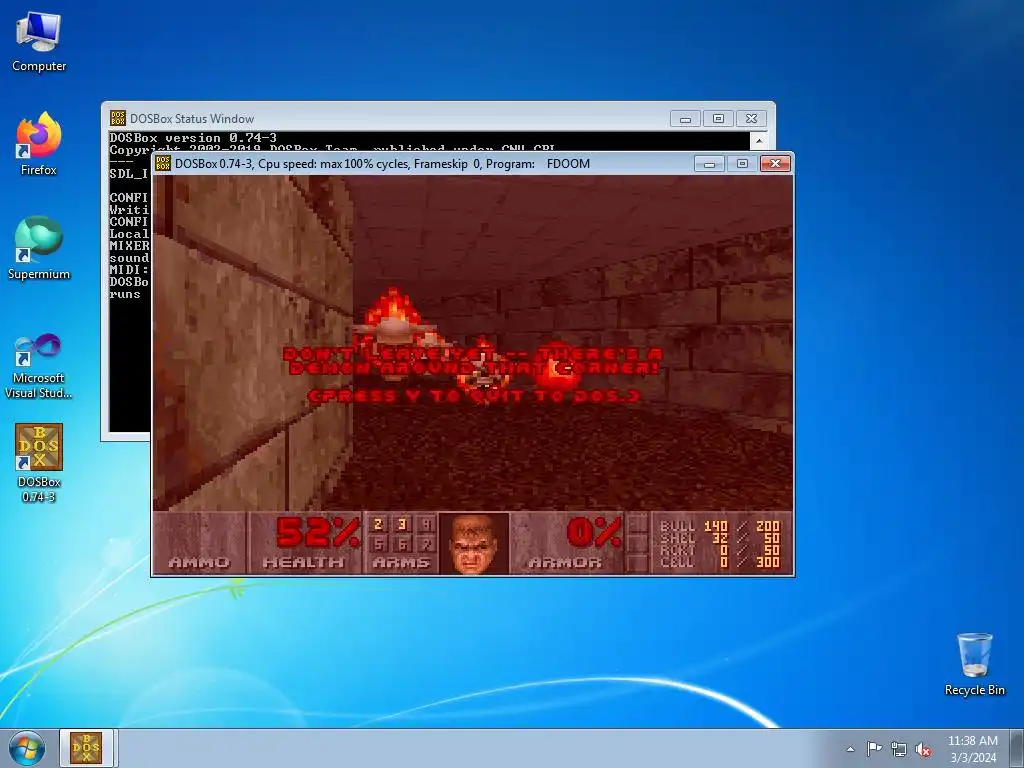Click the AMMO panel in status bar

199,543
